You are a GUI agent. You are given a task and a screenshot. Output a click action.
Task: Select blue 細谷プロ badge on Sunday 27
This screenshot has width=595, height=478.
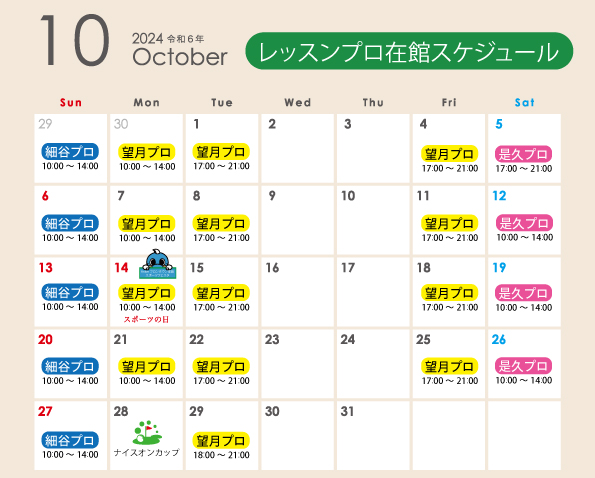pyautogui.click(x=70, y=440)
